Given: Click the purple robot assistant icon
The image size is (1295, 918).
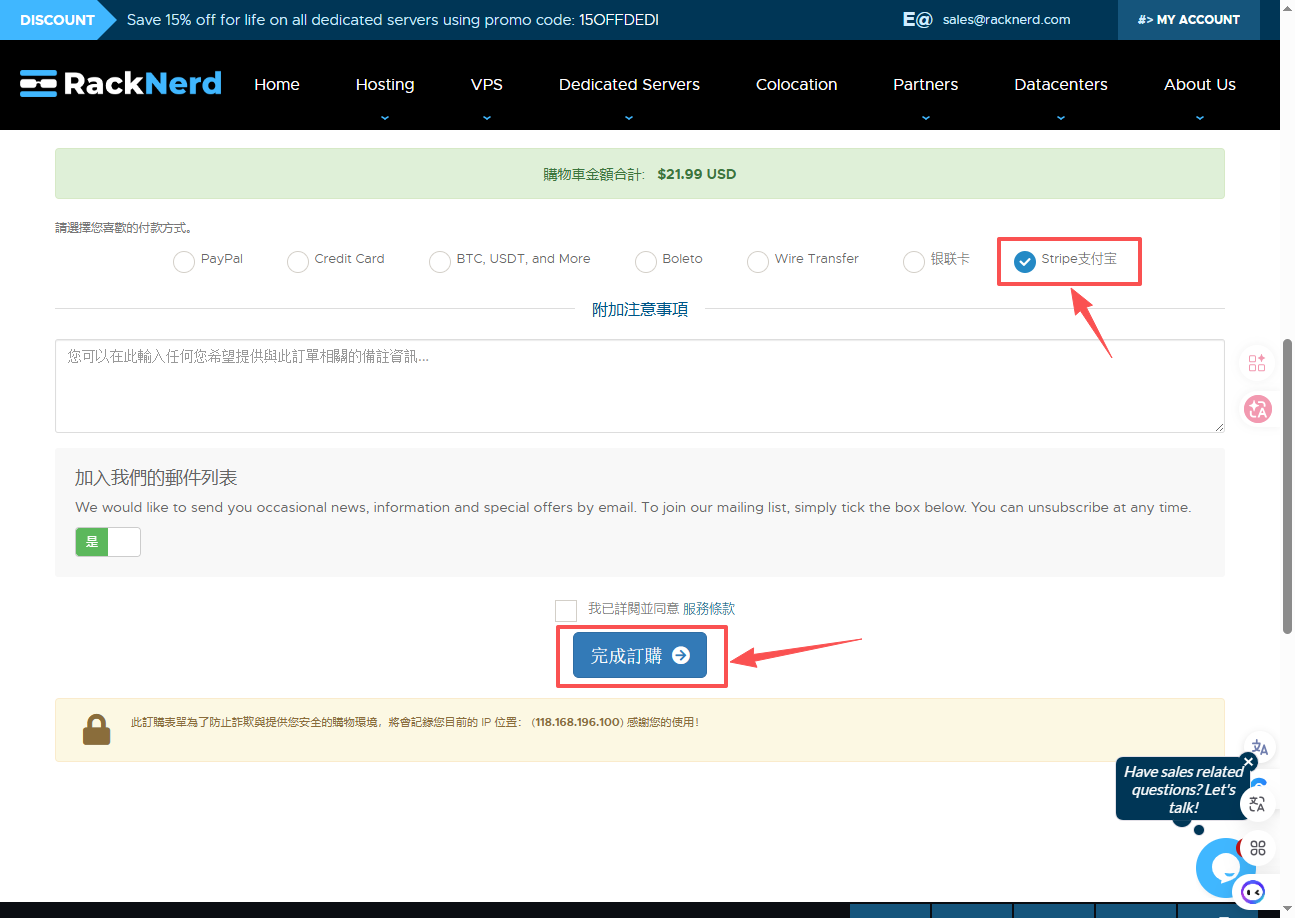Looking at the screenshot, I should (1252, 891).
